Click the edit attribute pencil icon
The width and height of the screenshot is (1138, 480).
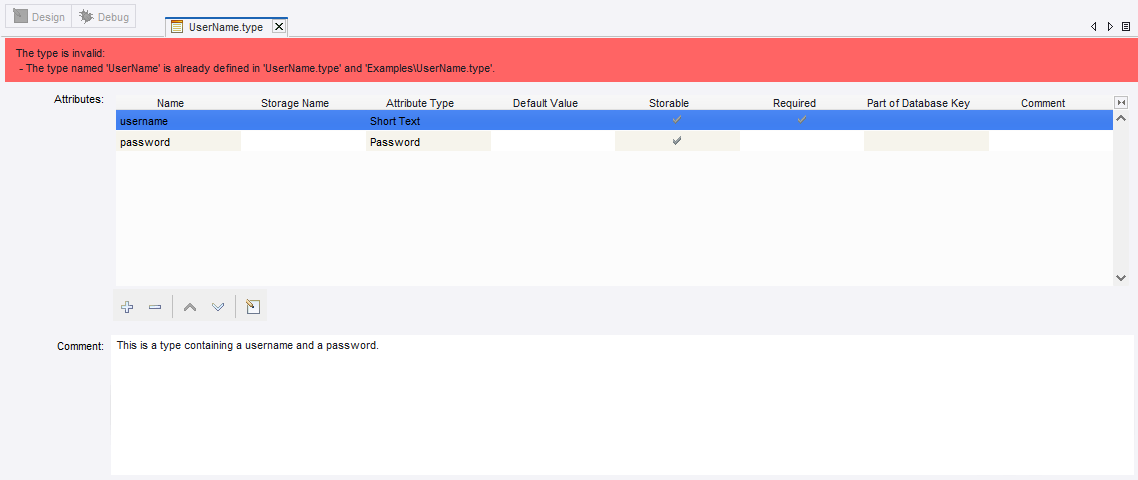pos(253,307)
